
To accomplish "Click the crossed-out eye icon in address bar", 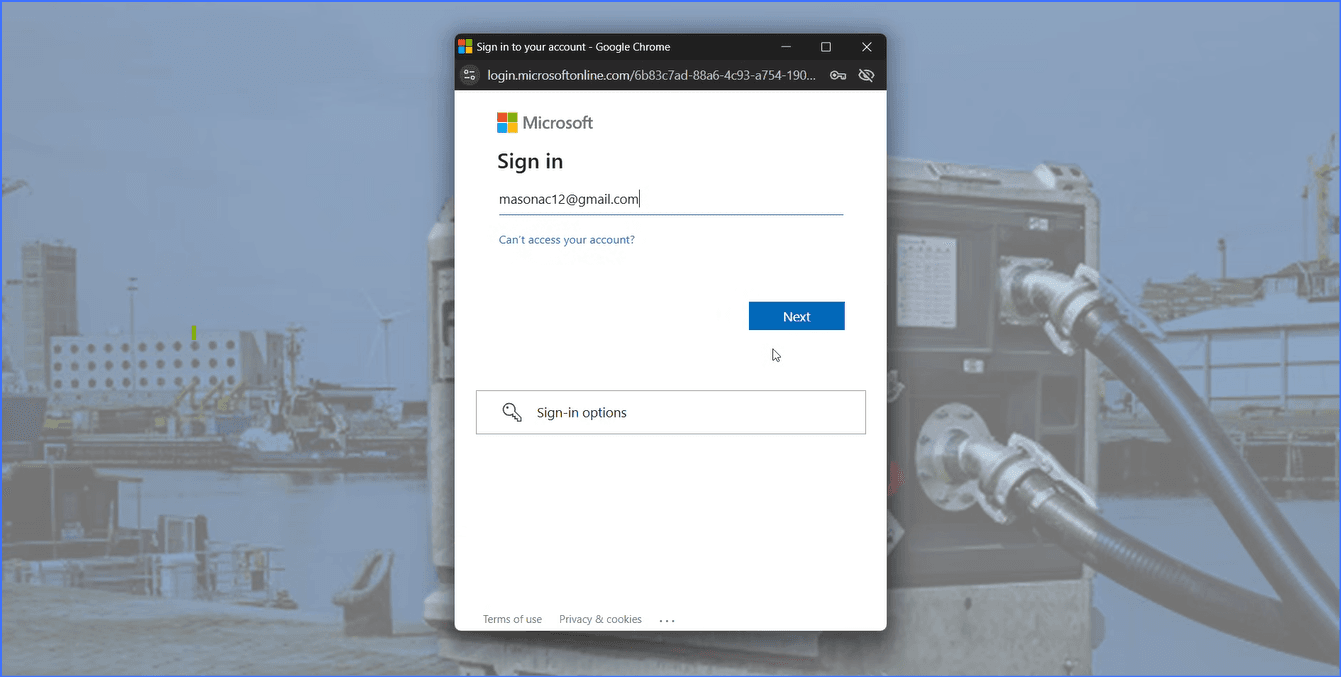I will pyautogui.click(x=866, y=75).
